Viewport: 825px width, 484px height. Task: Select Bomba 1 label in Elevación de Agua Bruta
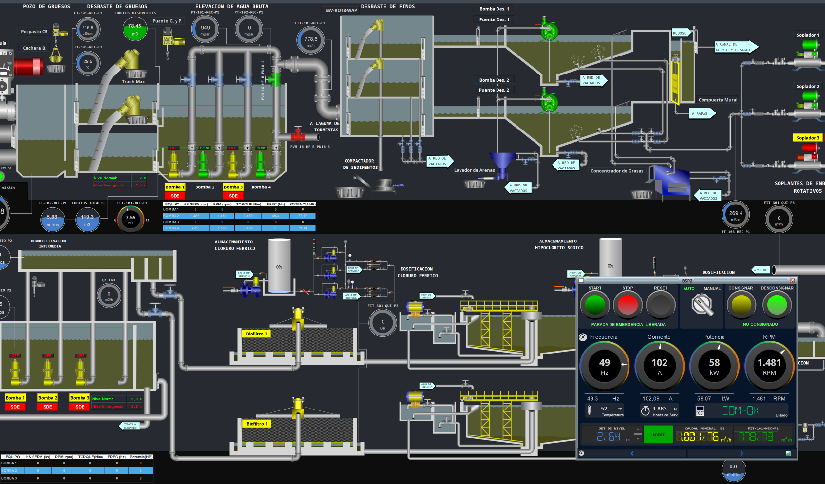[x=175, y=187]
